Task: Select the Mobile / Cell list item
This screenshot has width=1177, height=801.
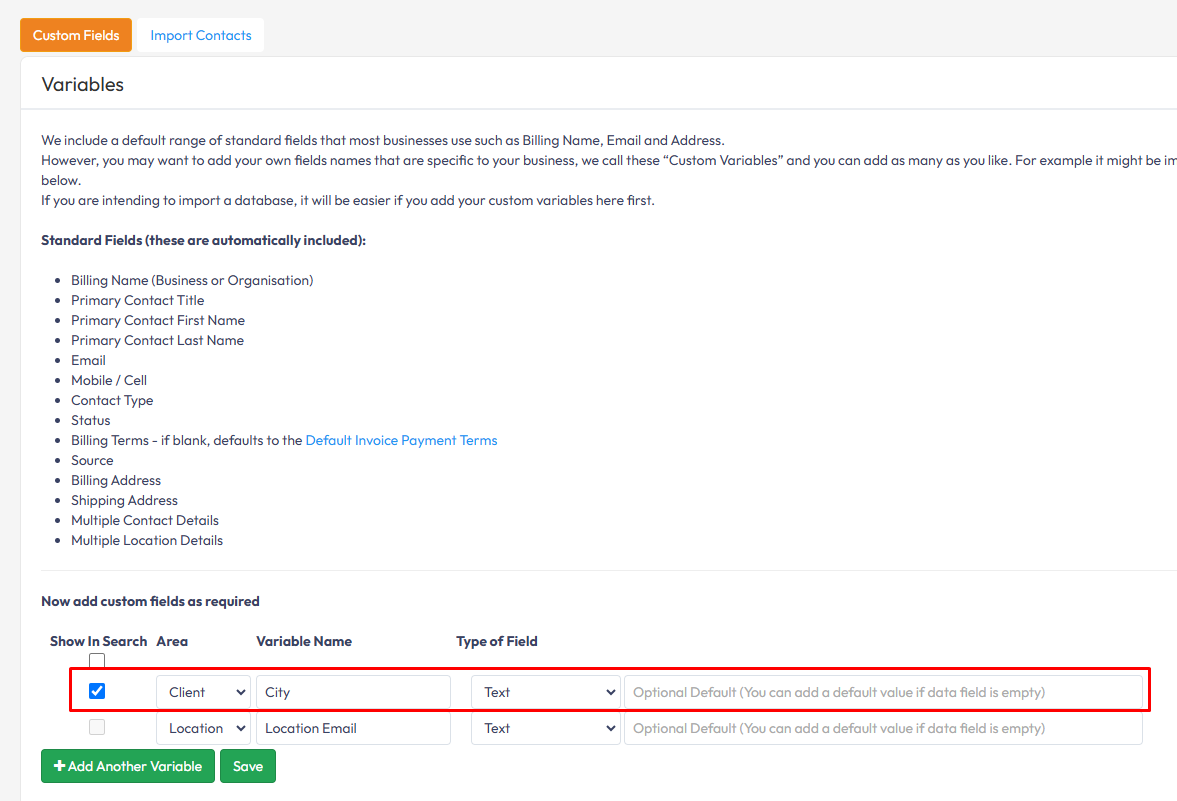Action: pyautogui.click(x=109, y=381)
